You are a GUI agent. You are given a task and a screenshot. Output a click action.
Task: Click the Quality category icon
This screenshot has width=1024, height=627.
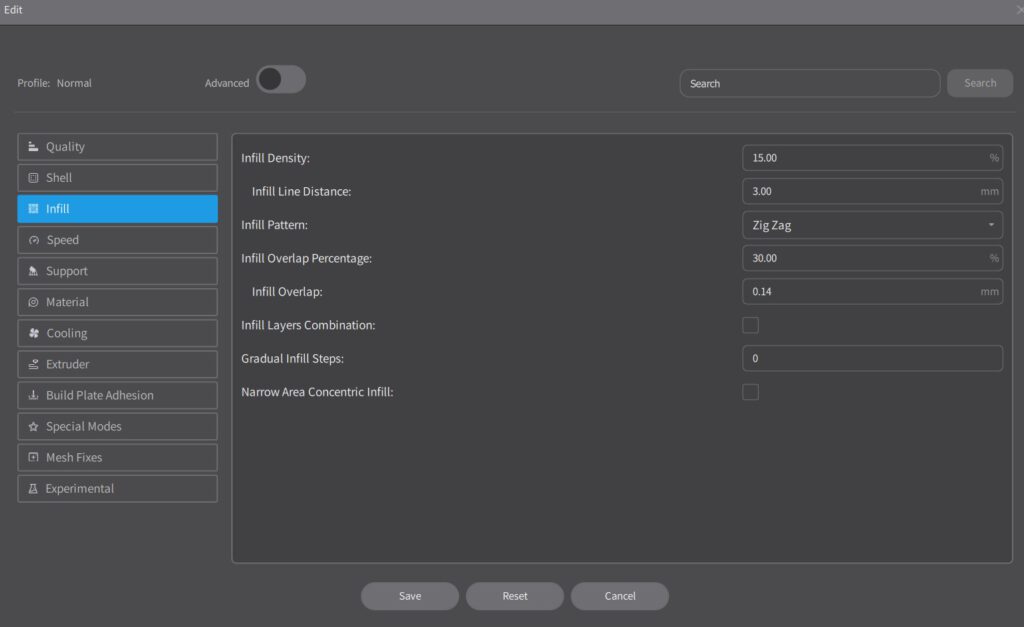33,147
